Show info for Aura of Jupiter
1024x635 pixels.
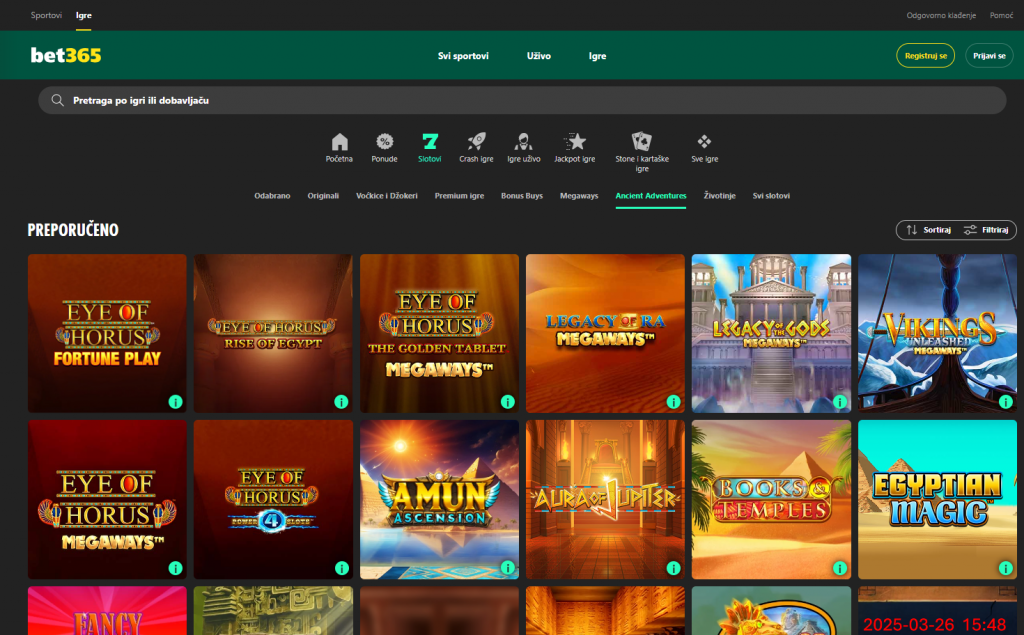pyautogui.click(x=673, y=568)
